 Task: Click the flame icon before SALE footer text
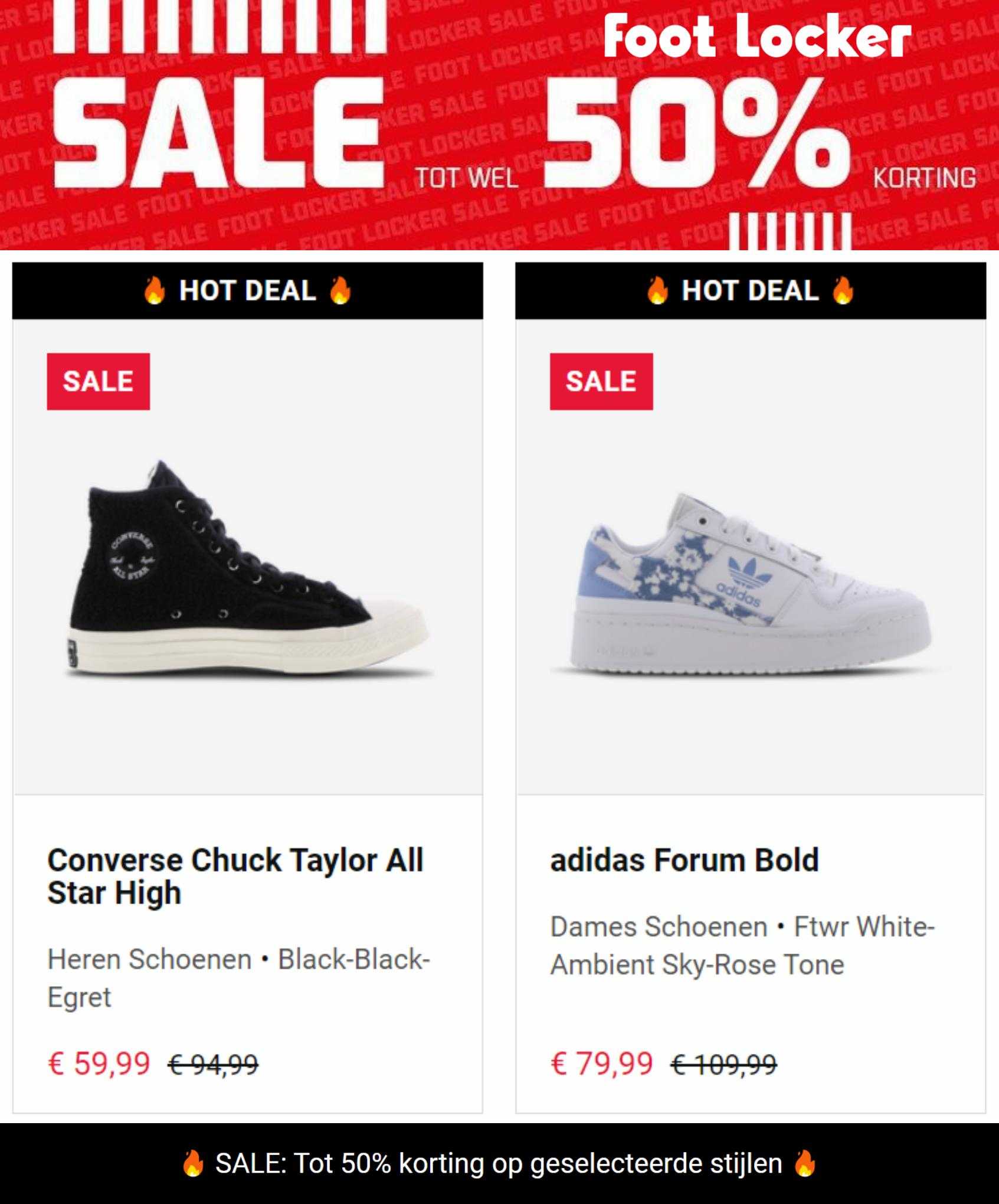(x=193, y=1163)
